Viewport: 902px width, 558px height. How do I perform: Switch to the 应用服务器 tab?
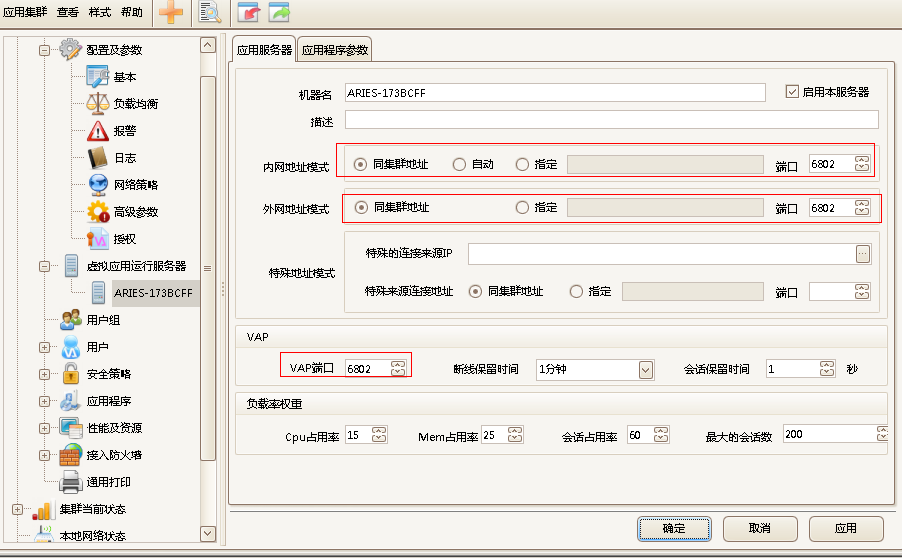[264, 49]
